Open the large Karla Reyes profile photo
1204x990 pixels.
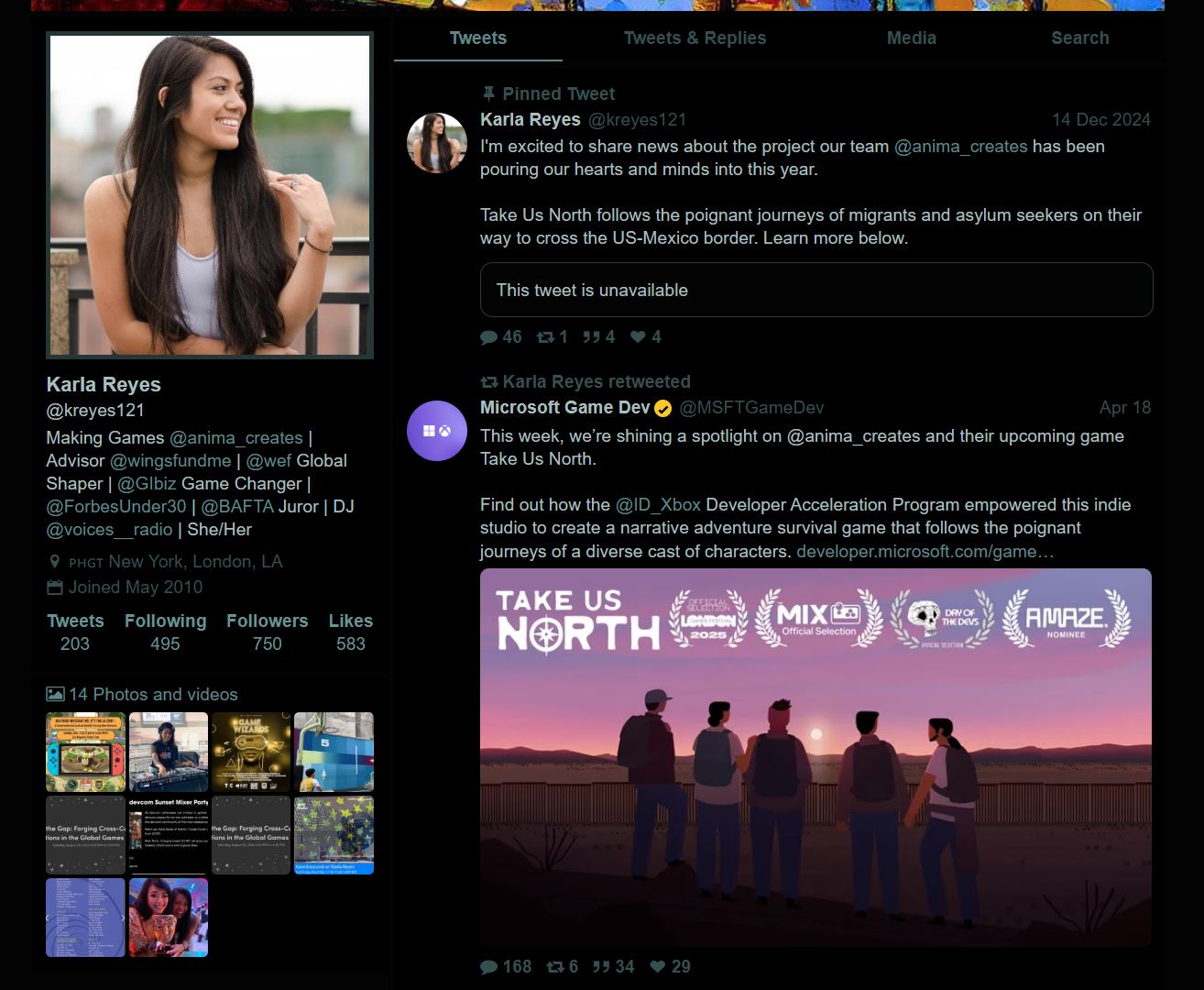point(210,195)
